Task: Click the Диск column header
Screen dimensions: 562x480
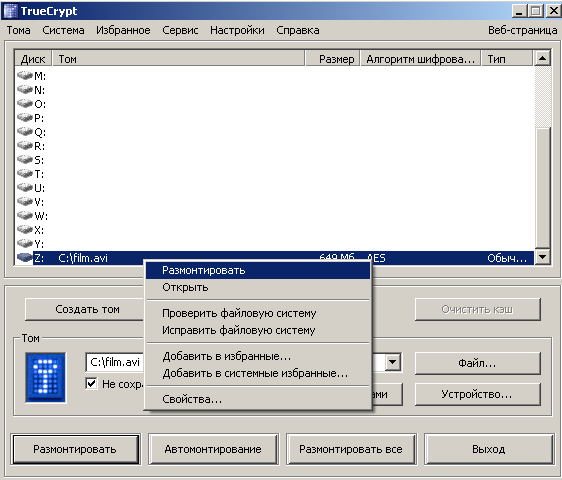Action: 33,59
